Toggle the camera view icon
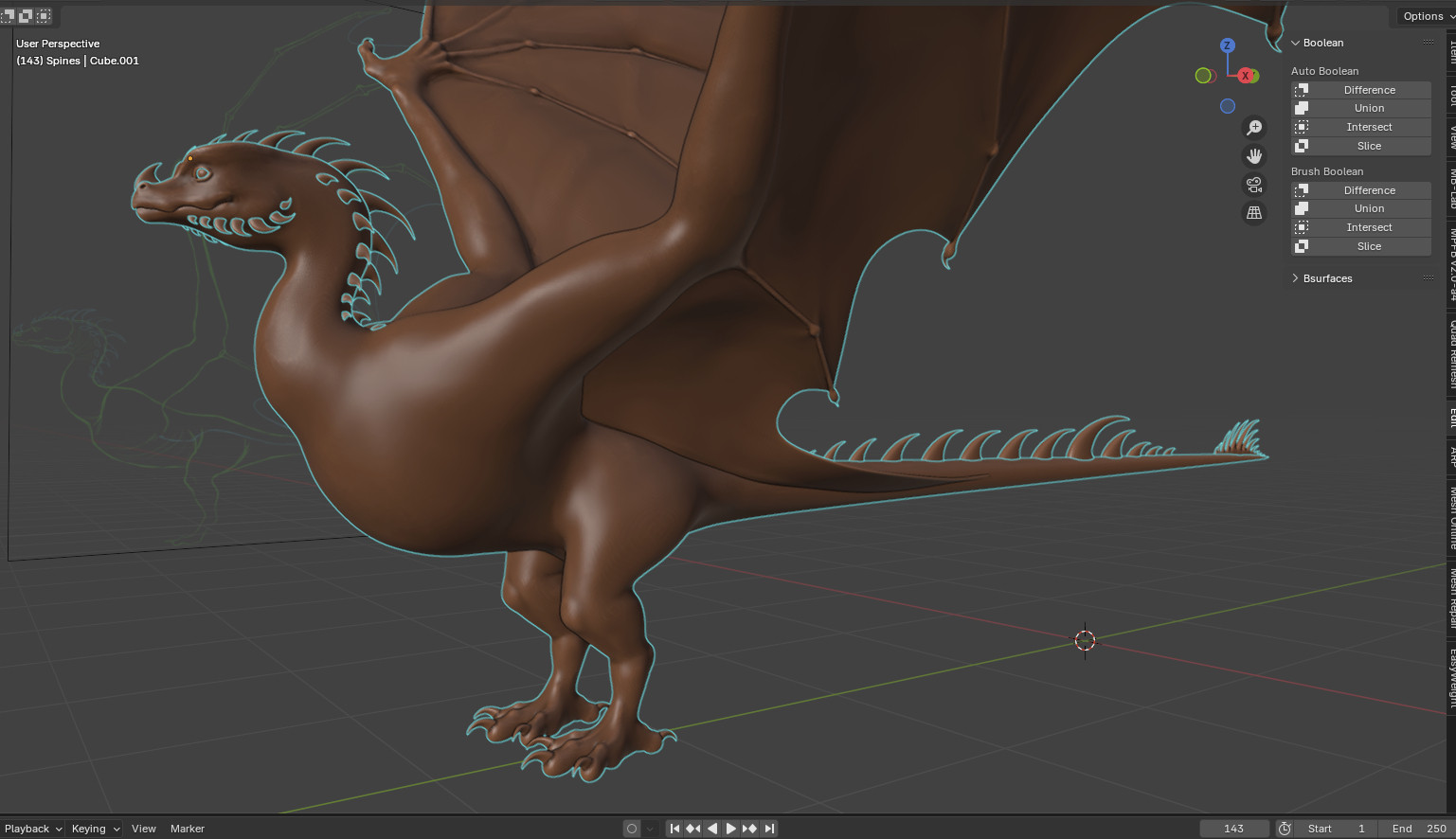The width and height of the screenshot is (1456, 839). 1254,185
